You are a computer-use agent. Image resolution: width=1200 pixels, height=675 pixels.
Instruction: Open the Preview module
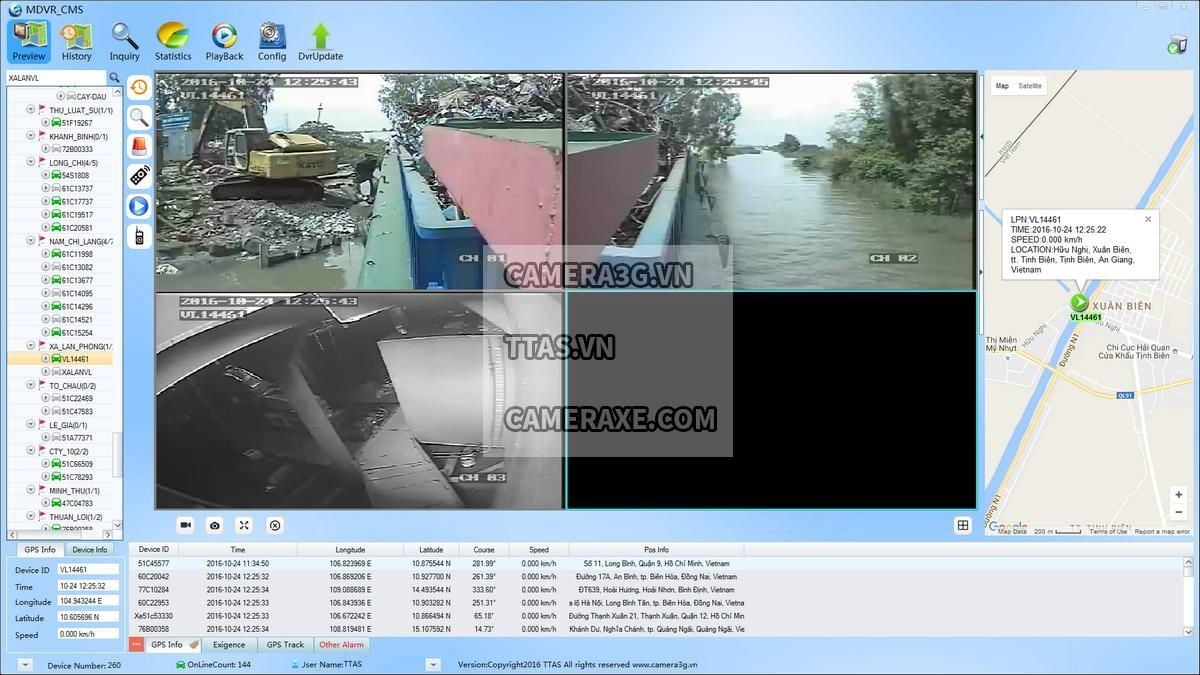[28, 42]
